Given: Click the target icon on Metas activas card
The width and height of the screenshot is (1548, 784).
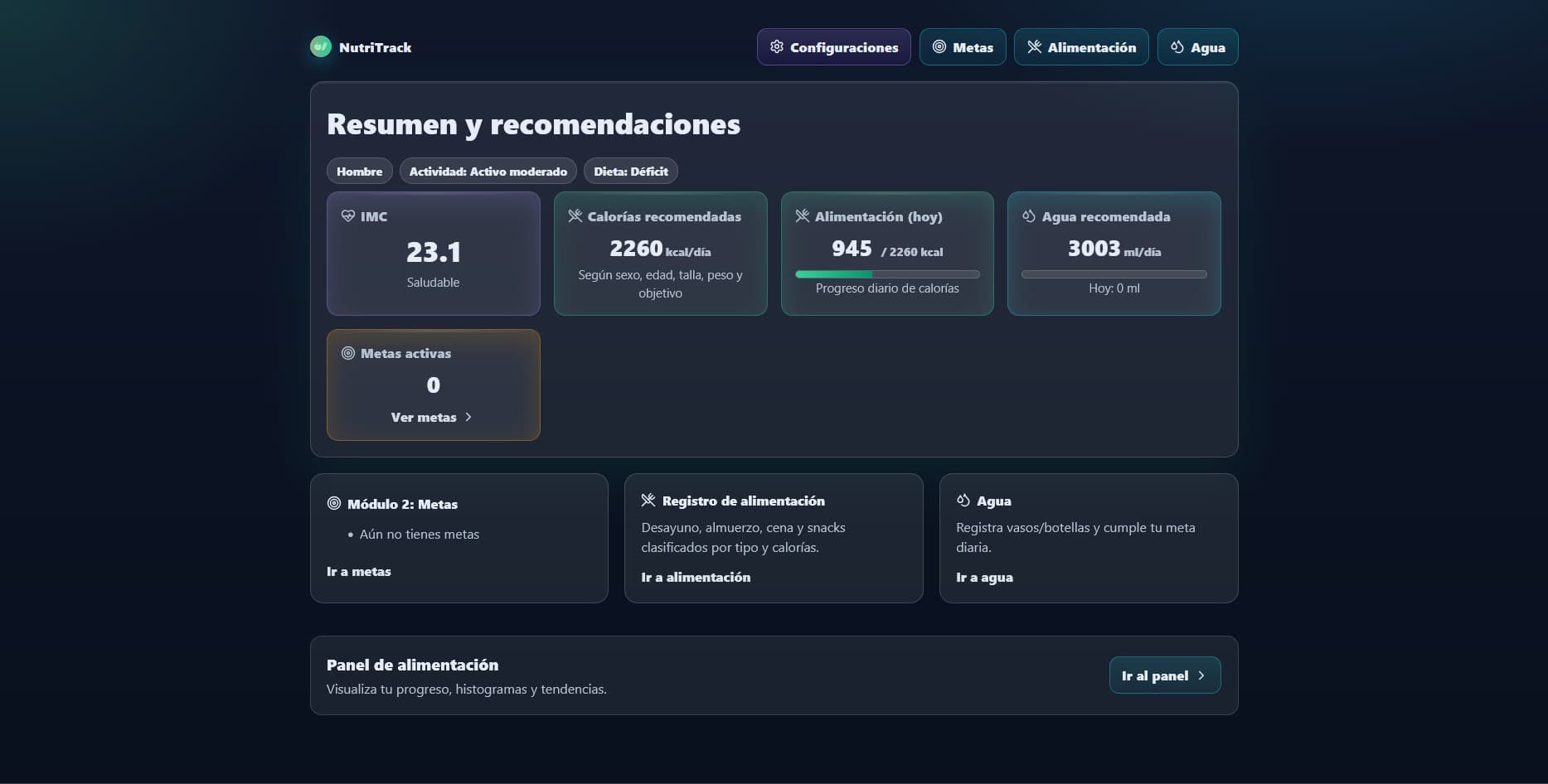Looking at the screenshot, I should [x=347, y=352].
